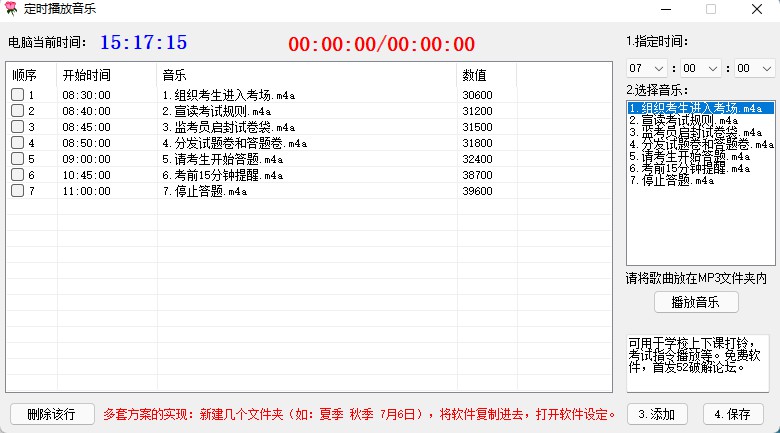Enable the checkbox for row 6
The width and height of the screenshot is (780, 433).
tap(17, 175)
